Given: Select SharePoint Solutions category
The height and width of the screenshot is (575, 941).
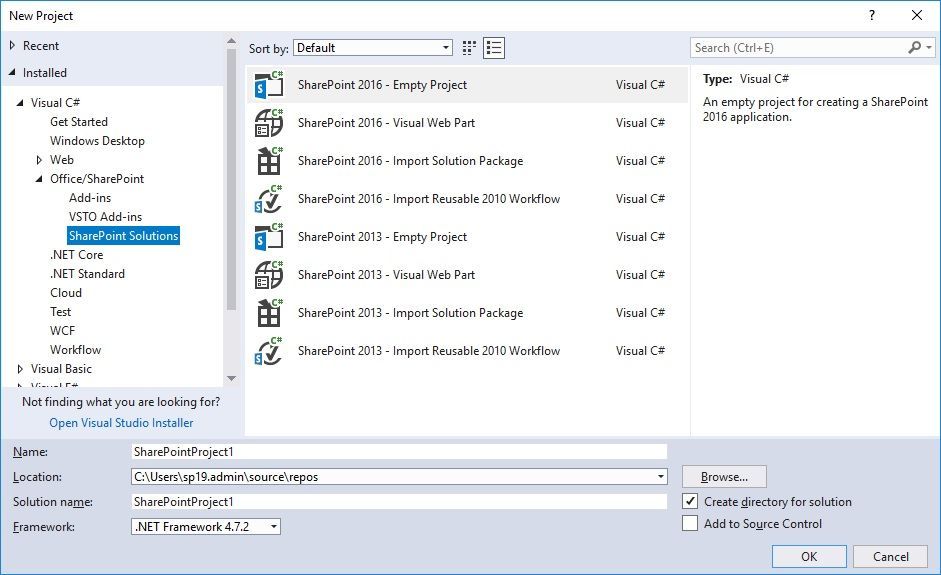Looking at the screenshot, I should click(x=124, y=236).
